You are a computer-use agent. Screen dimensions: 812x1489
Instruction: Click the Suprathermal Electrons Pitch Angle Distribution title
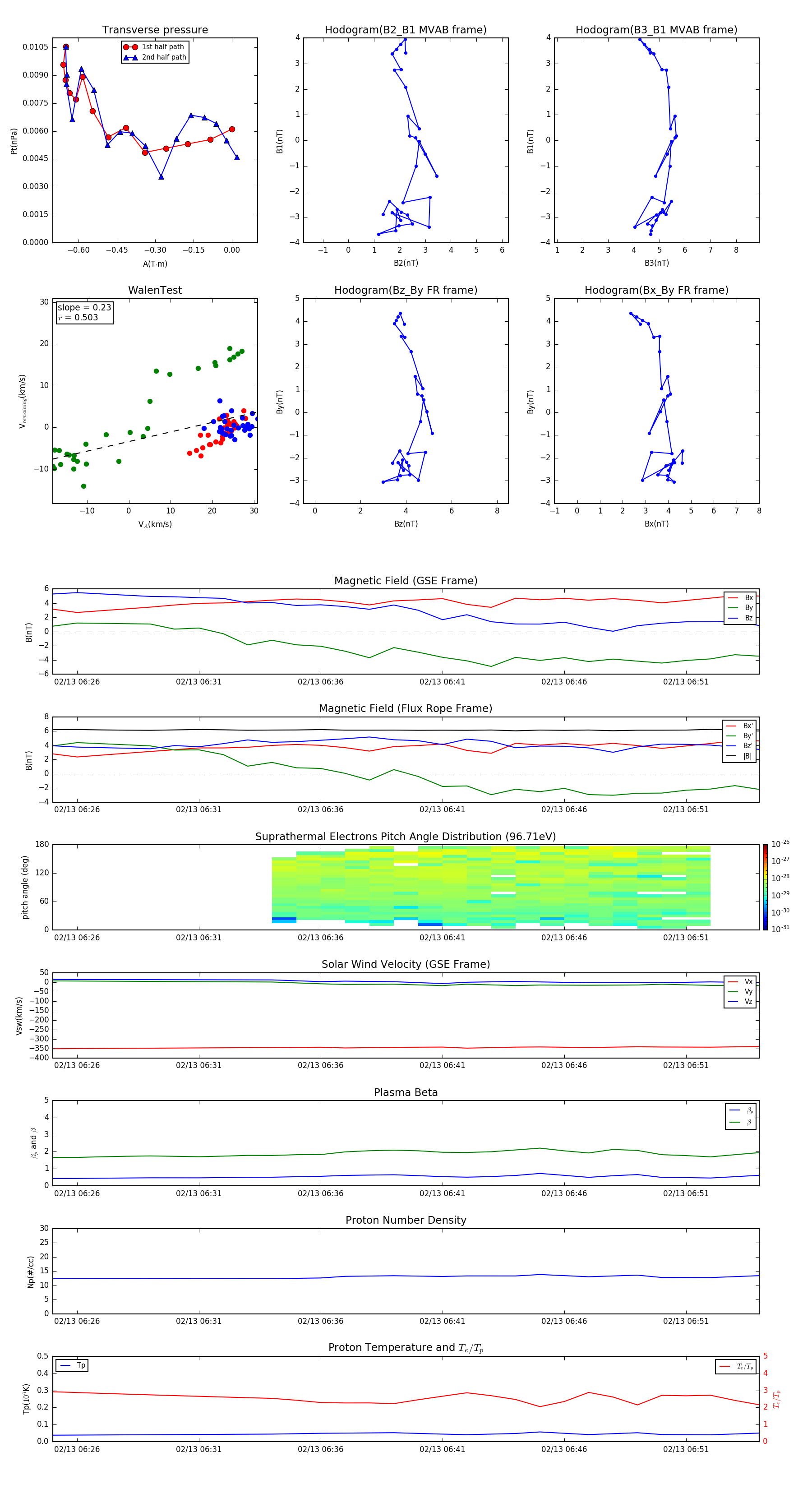click(x=406, y=837)
